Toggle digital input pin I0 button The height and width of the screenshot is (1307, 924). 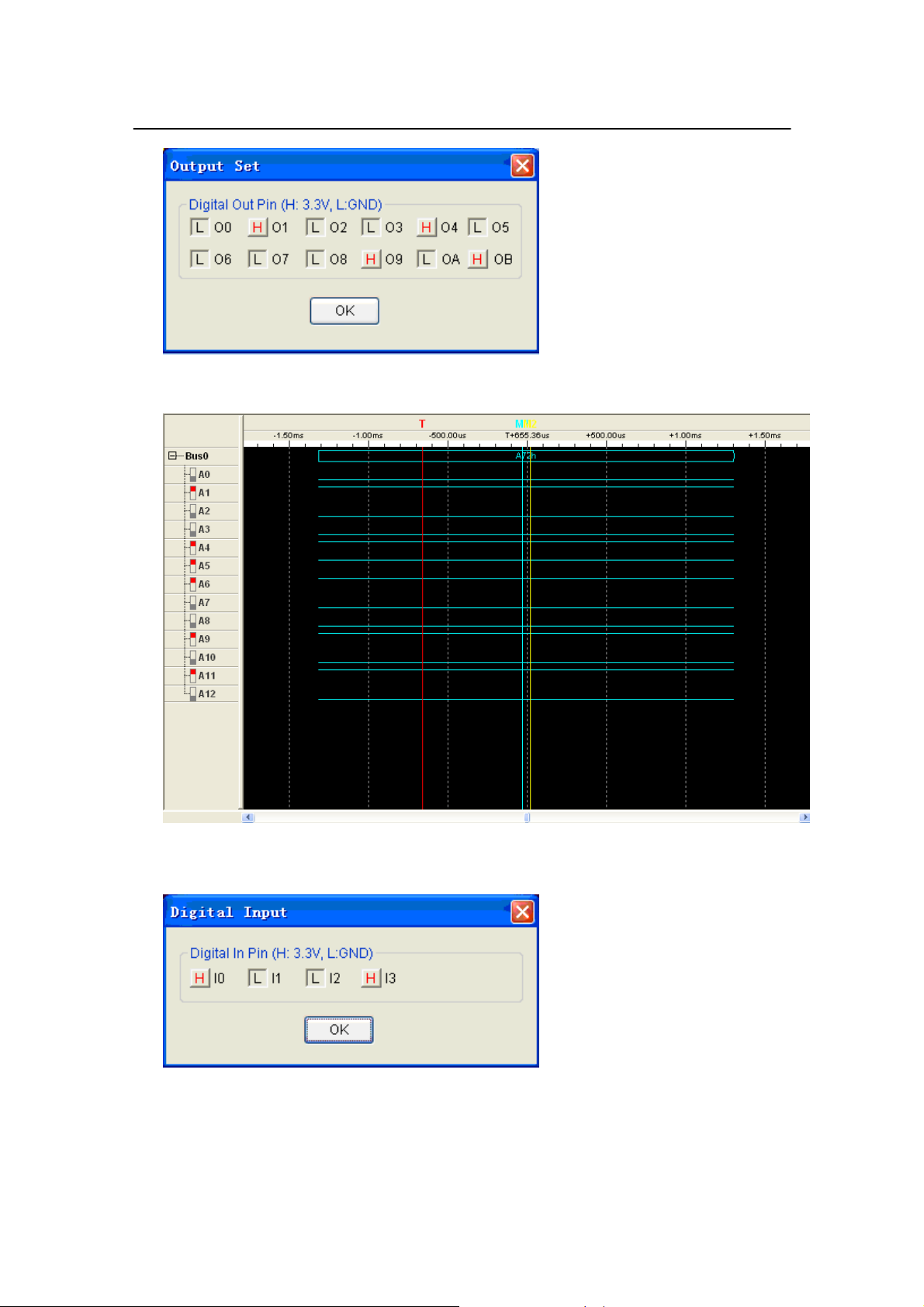point(199,978)
